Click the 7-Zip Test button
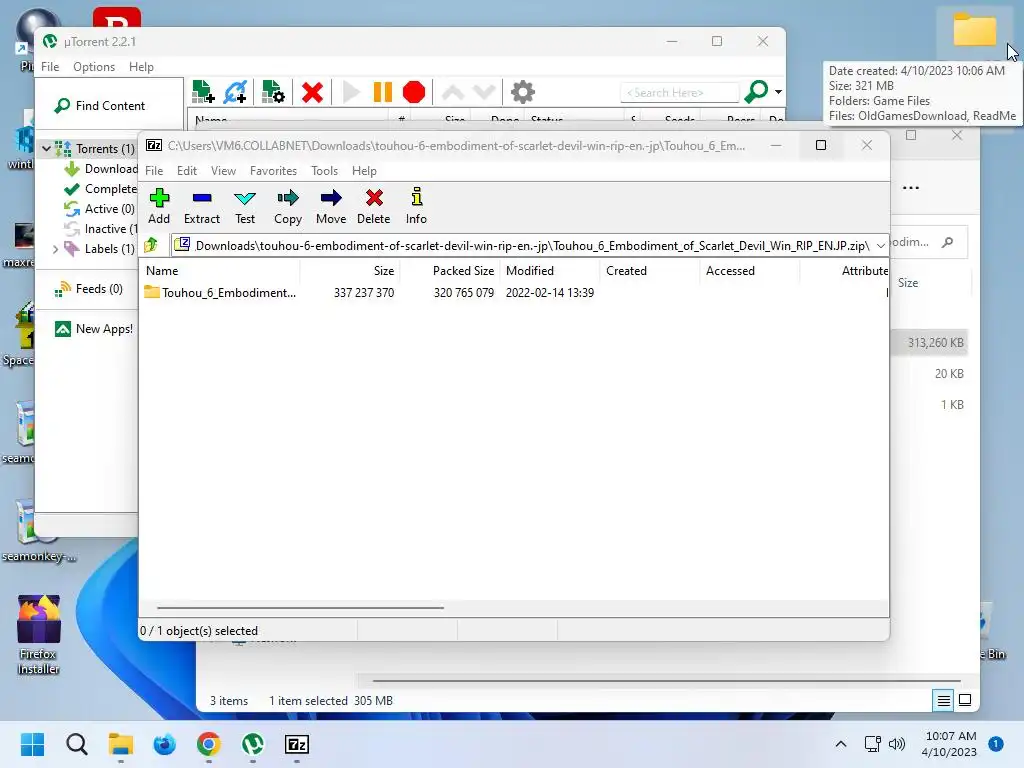The height and width of the screenshot is (768, 1024). point(245,206)
